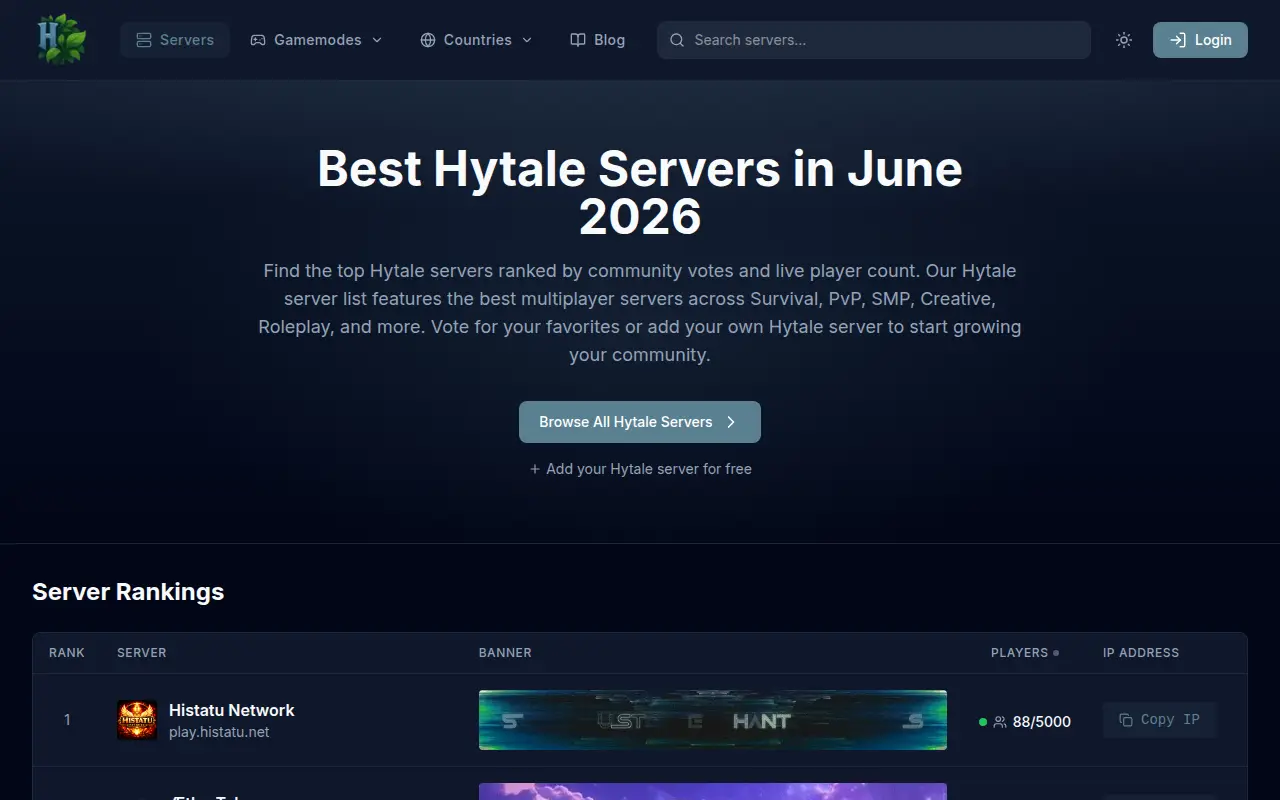
Task: Click the globe icon beside Countries
Action: click(428, 40)
